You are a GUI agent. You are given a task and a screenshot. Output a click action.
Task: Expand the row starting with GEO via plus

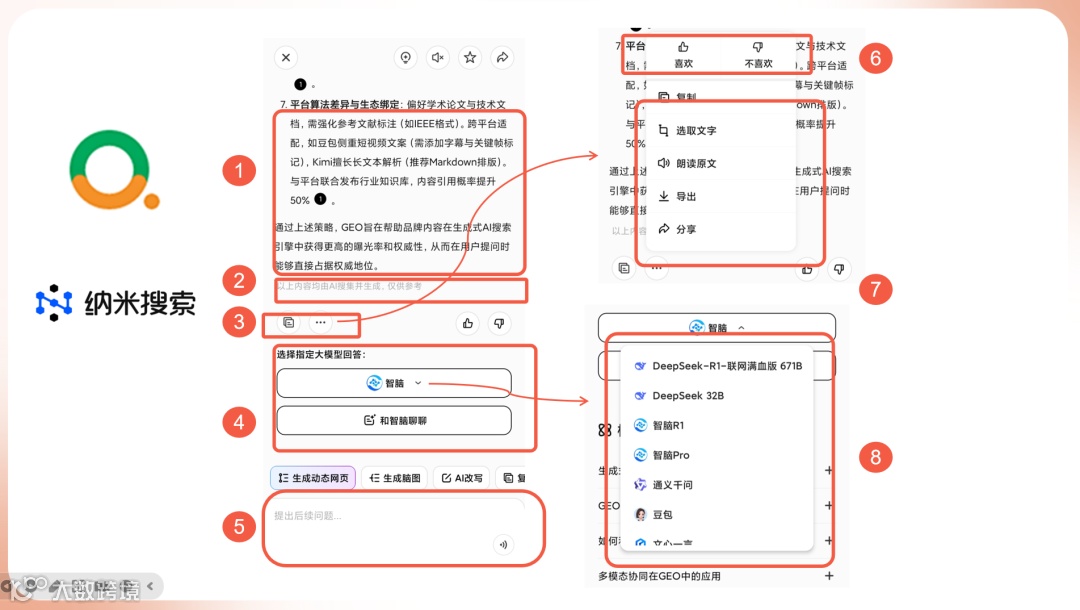[829, 505]
